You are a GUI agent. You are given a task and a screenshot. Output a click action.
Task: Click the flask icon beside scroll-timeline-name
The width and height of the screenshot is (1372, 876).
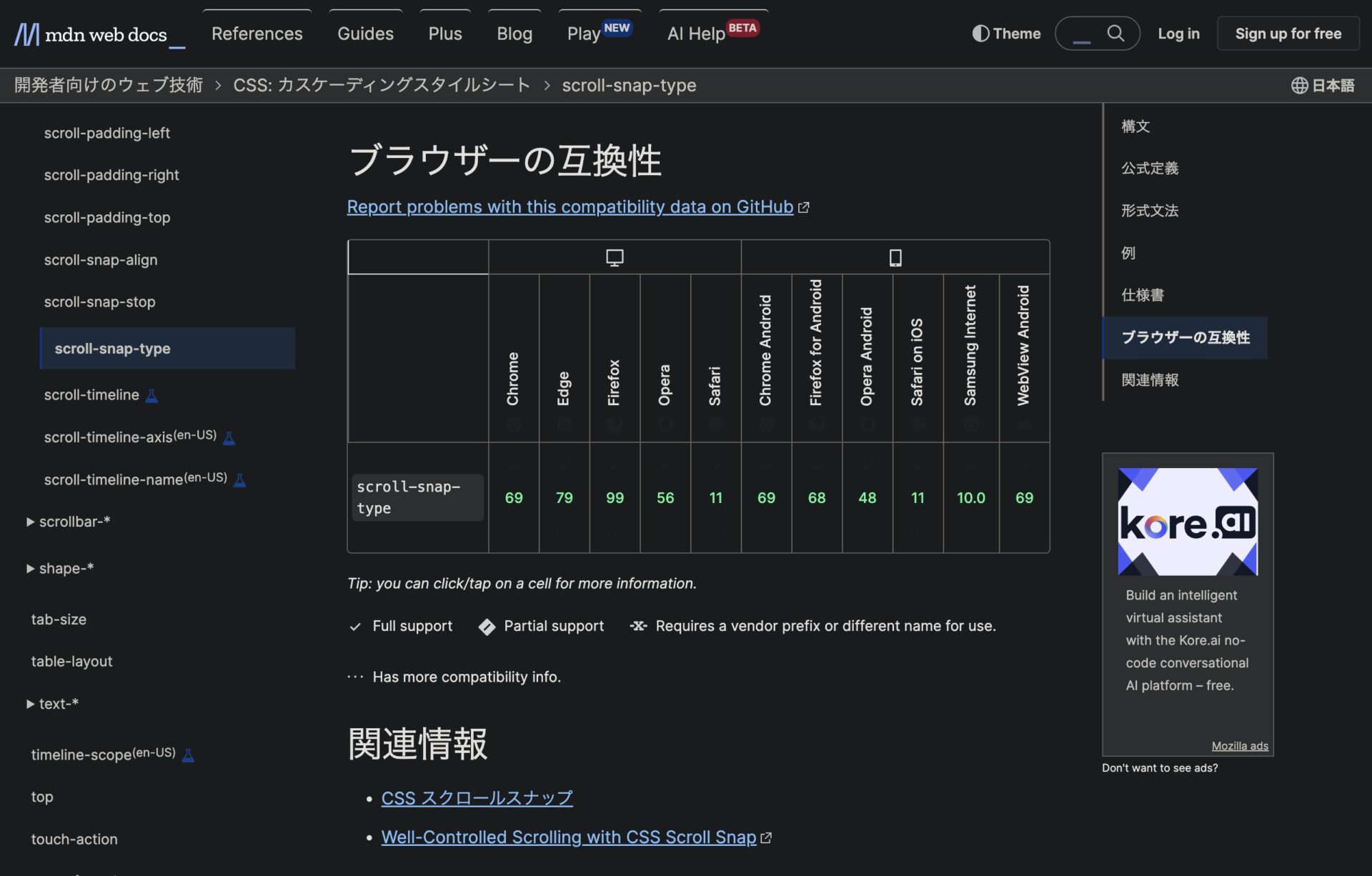[x=240, y=479]
